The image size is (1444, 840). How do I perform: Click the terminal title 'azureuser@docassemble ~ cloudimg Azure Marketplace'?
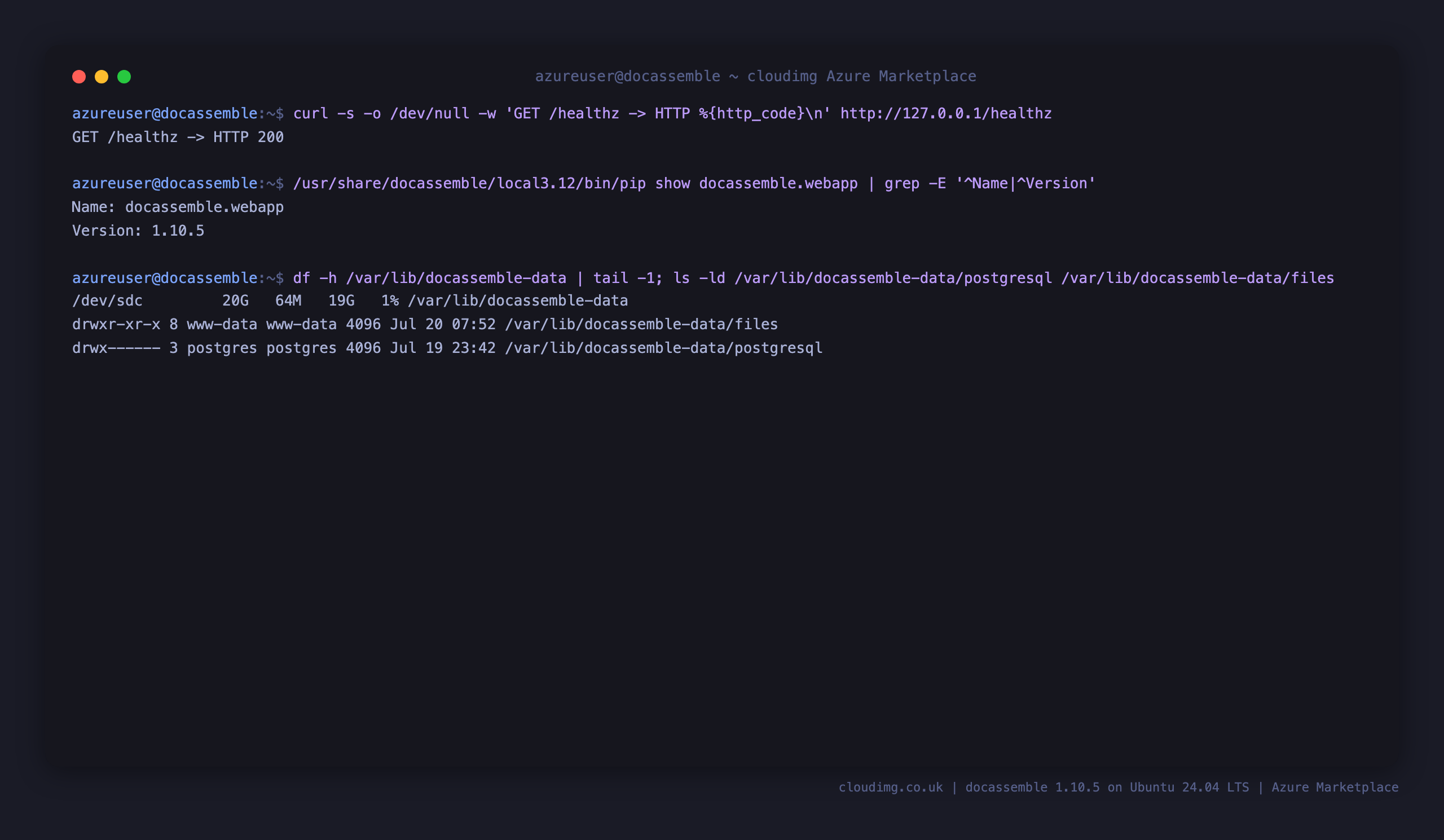pyautogui.click(x=755, y=76)
